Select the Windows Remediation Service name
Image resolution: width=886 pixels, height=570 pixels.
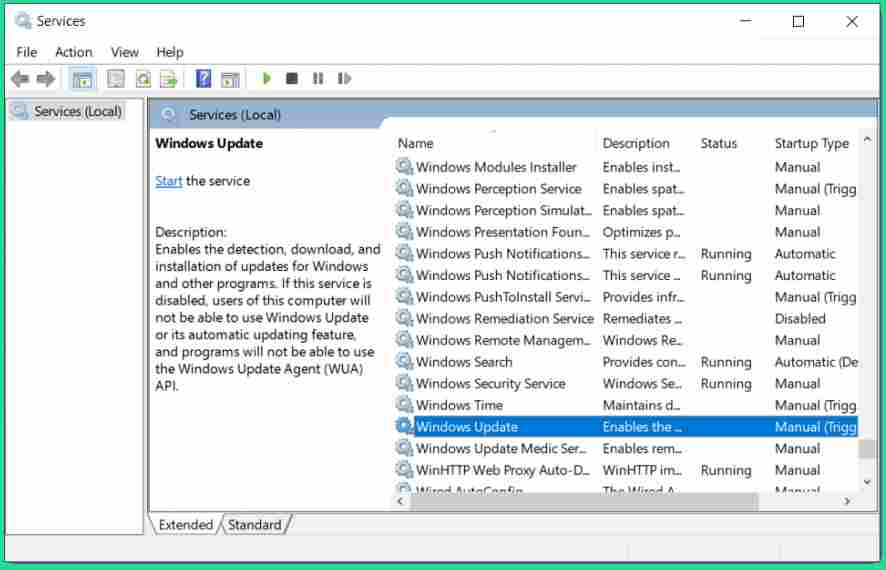point(505,319)
